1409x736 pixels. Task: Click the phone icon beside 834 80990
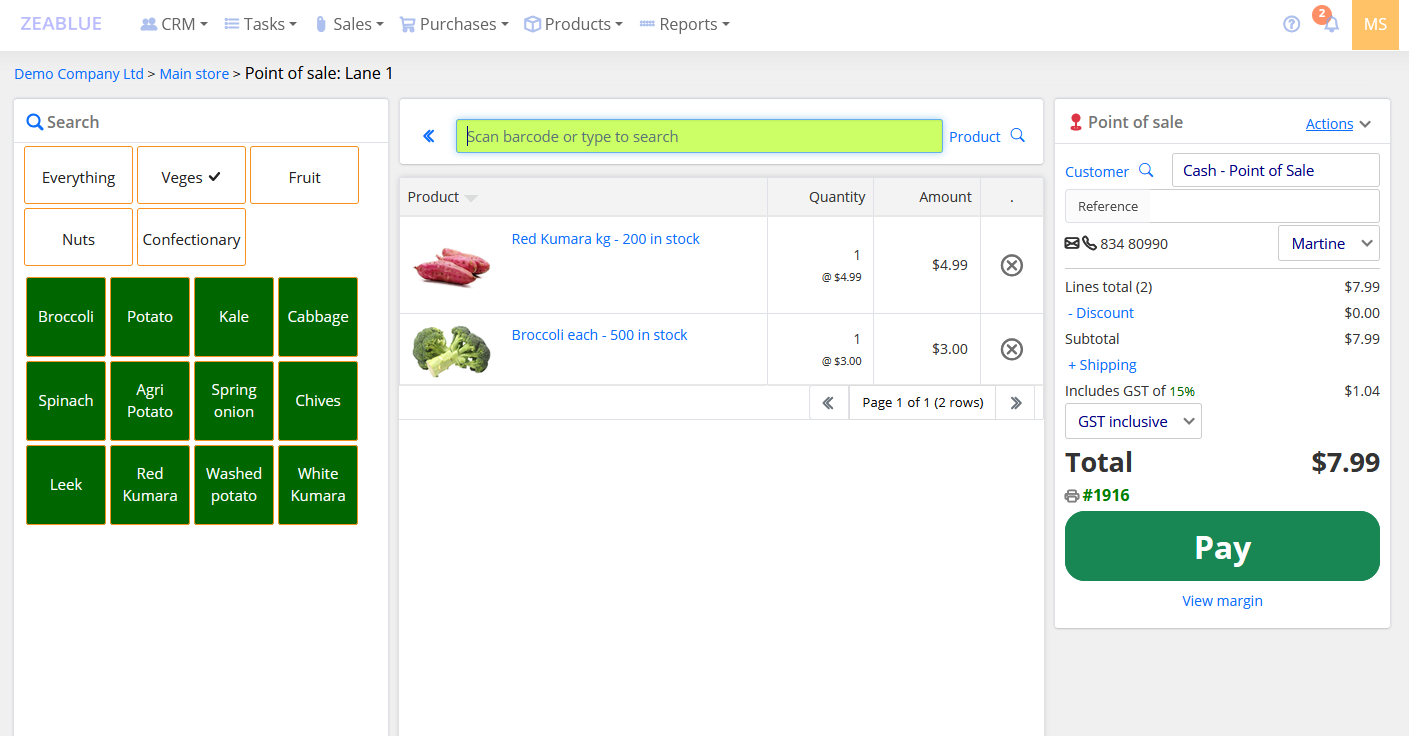1089,243
